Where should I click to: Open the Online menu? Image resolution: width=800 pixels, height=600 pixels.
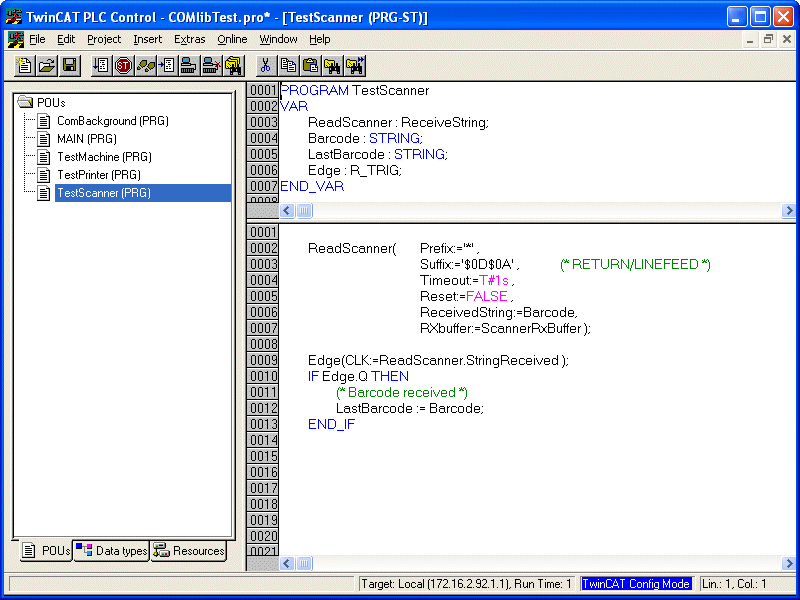tap(232, 39)
